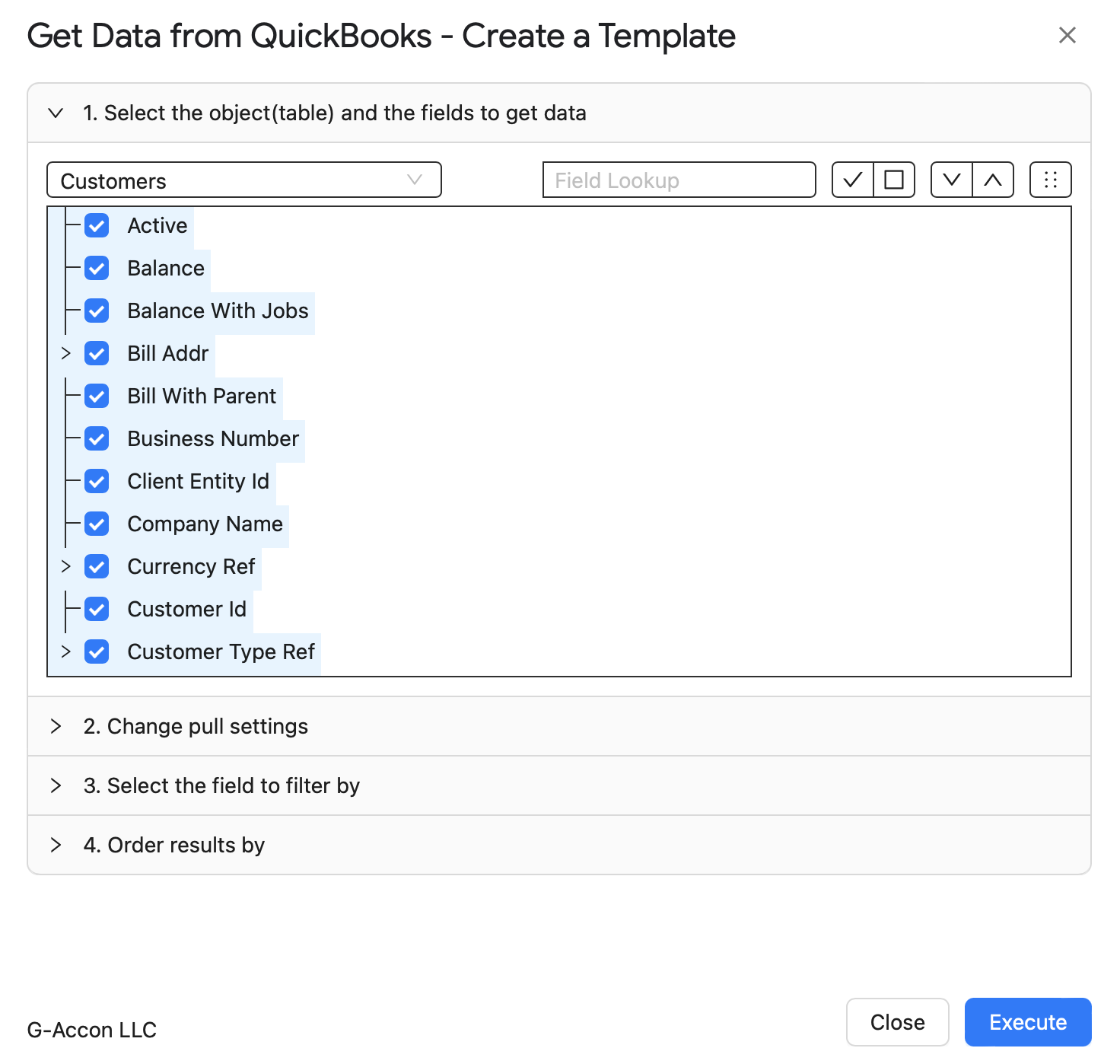This screenshot has width=1120, height=1064.
Task: Toggle the Client Entity Id checkbox
Action: (x=97, y=481)
